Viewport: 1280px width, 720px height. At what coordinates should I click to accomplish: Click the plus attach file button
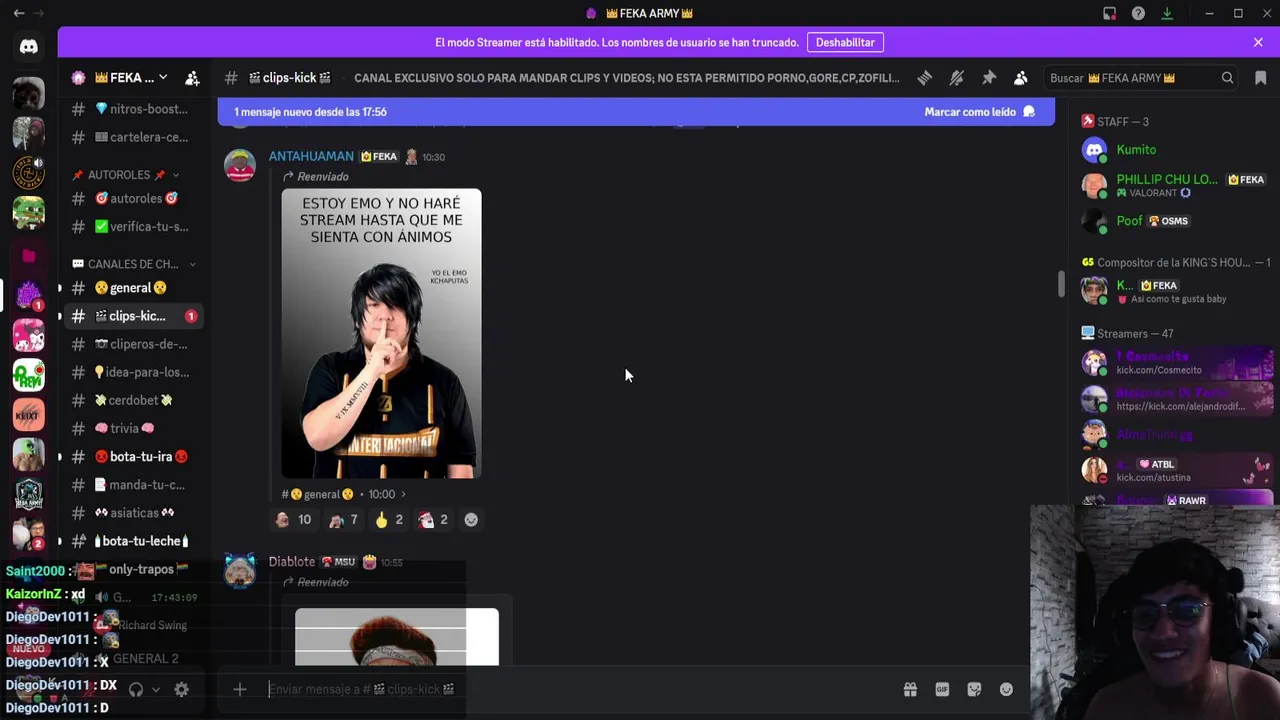240,689
